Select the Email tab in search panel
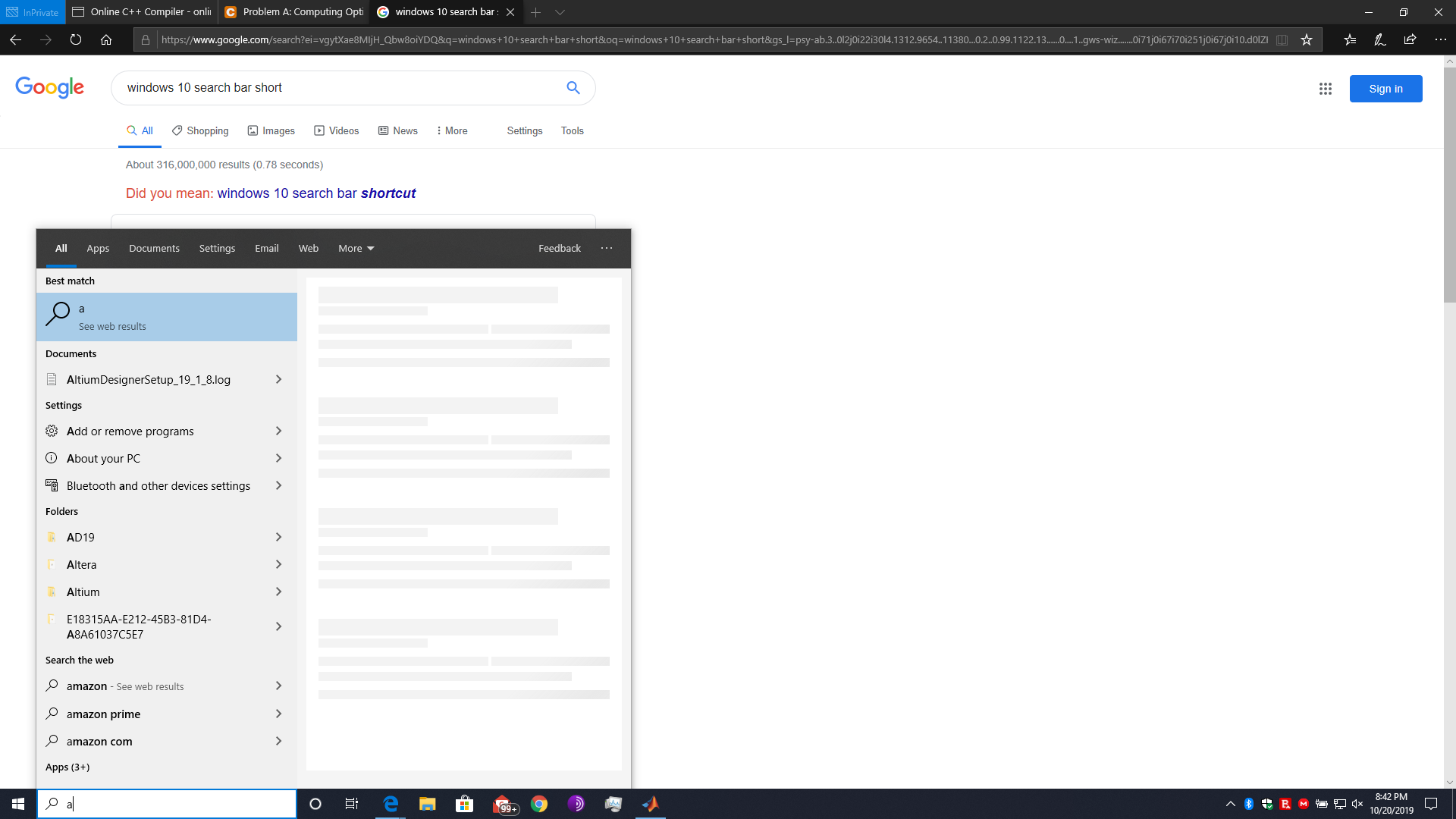 coord(266,249)
